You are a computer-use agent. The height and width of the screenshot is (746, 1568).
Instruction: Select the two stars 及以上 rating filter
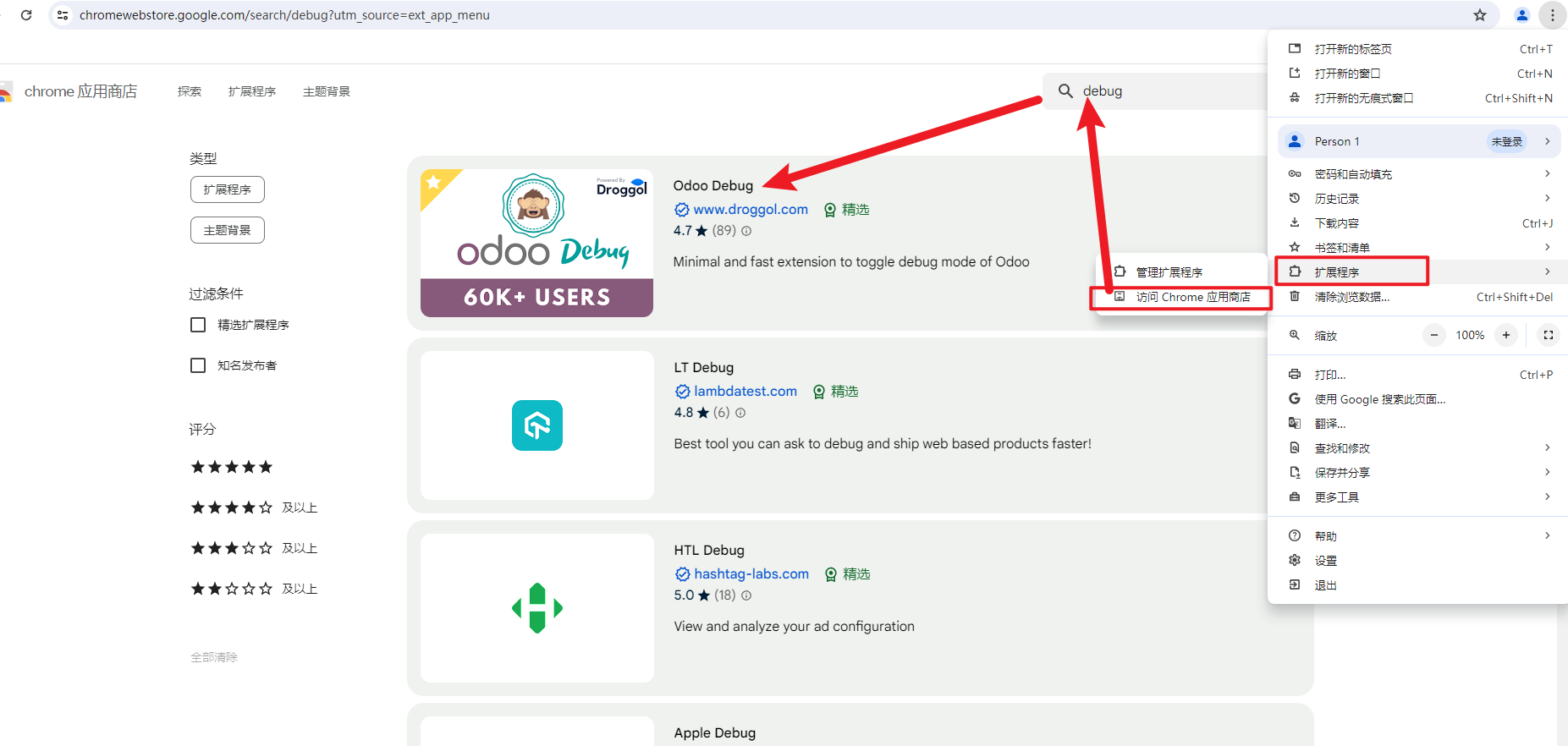click(x=254, y=589)
